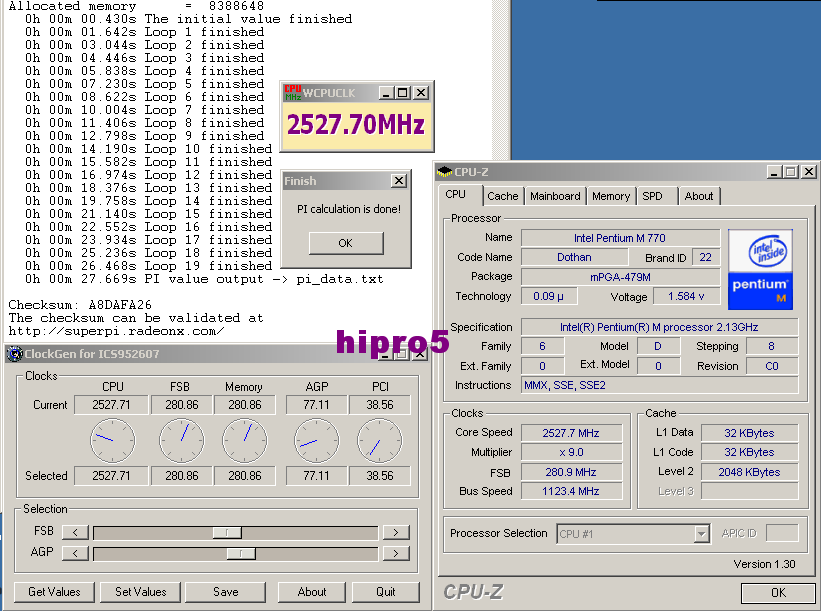Switch to the Memory tab in CPU-Z
821x611 pixels.
(x=611, y=196)
